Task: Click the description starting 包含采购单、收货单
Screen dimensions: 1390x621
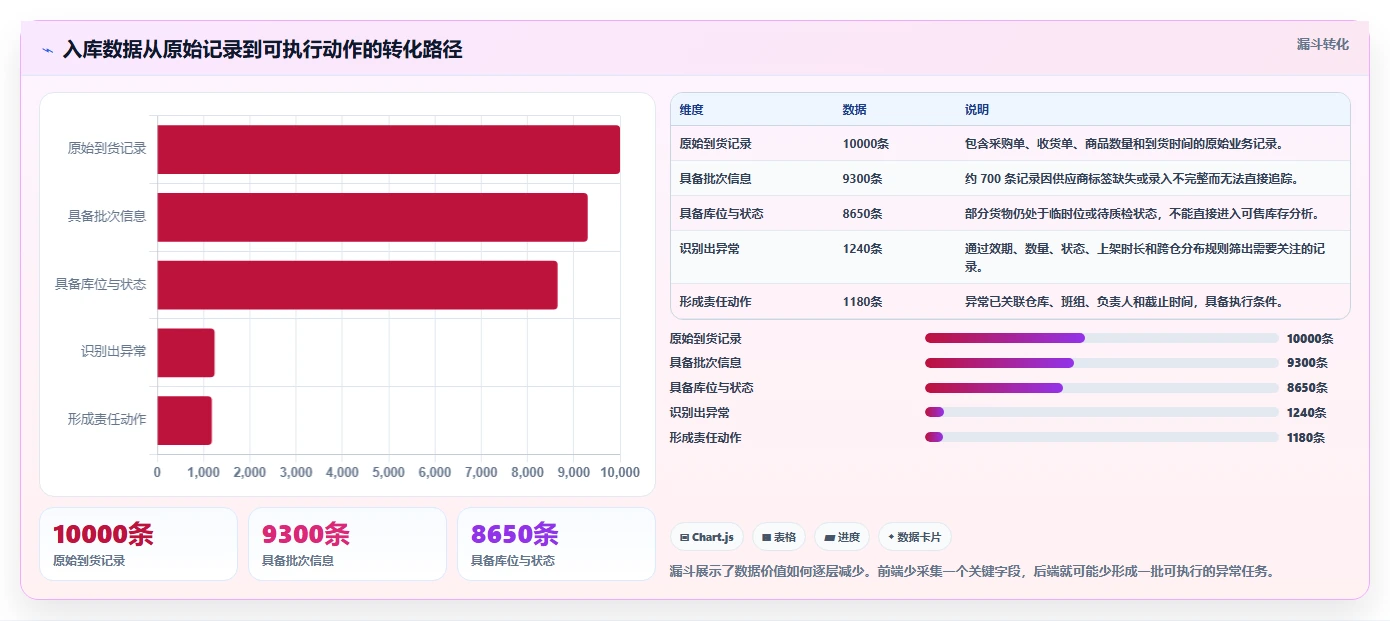Action: click(x=1124, y=144)
